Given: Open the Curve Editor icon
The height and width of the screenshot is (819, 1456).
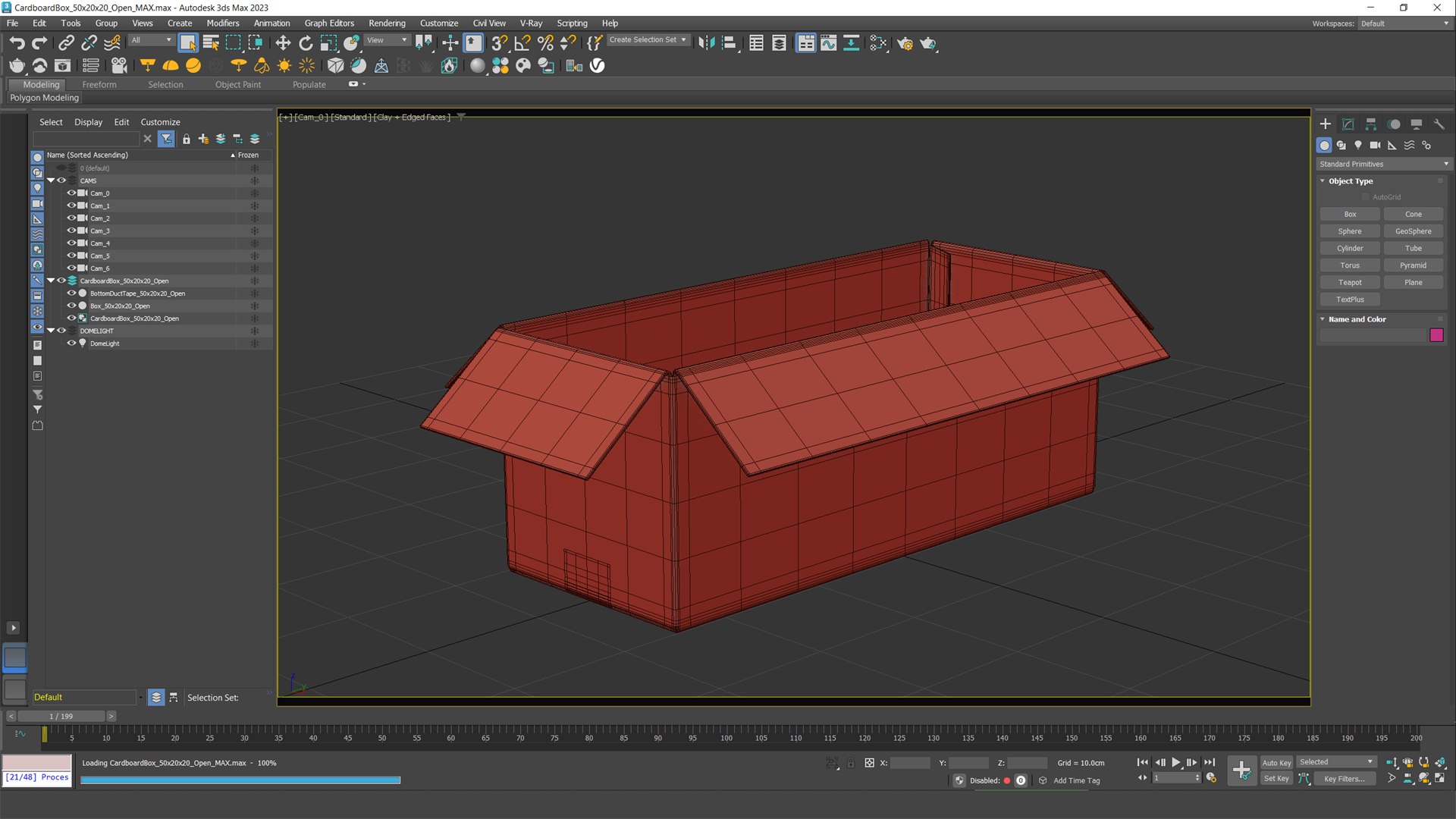Looking at the screenshot, I should 828,43.
